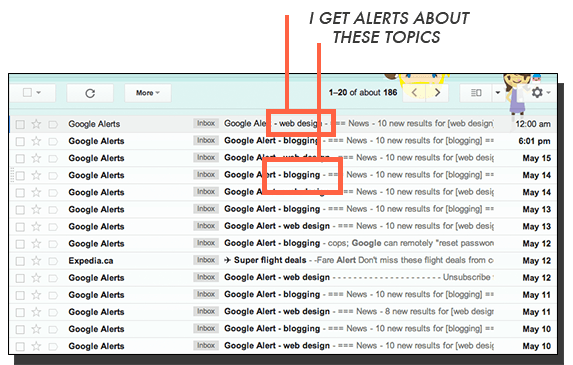Screen dimensions: 573x365
Task: Click Inbox label on 6:01 pm alert
Action: tap(206, 140)
